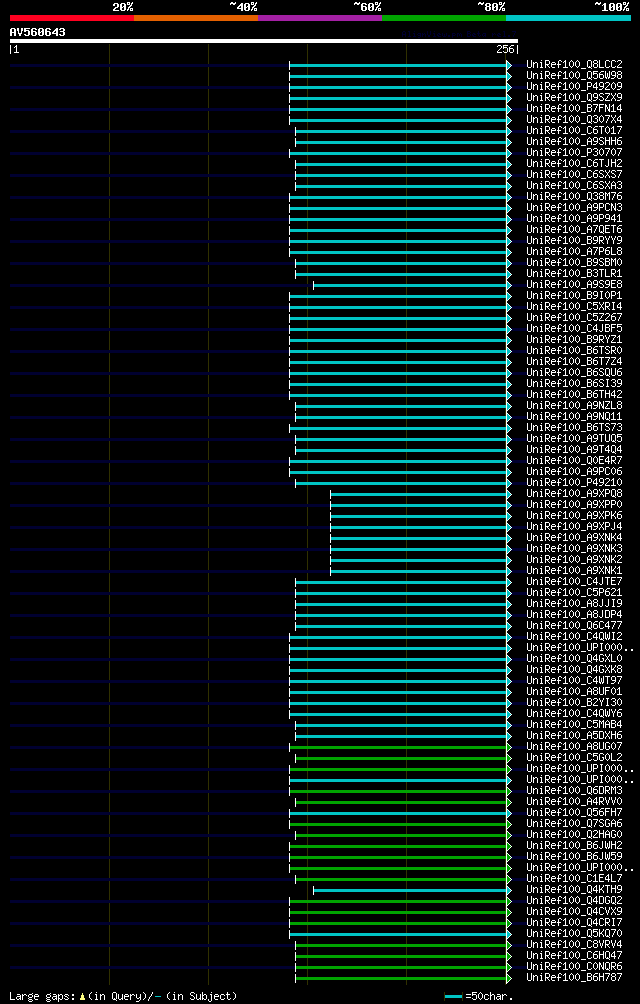Click the UniRef100_A9TUQ5 hit label
Screen dimensions: 640x1004
pyautogui.click(x=574, y=438)
